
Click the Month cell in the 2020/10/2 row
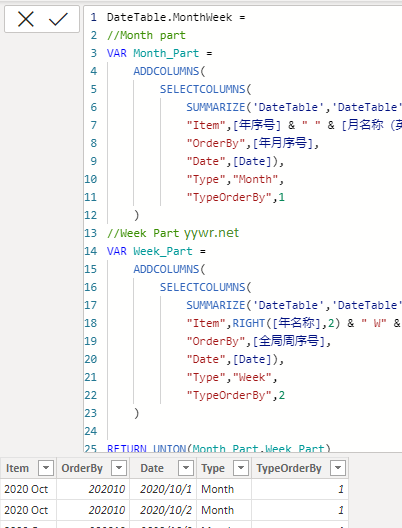pyautogui.click(x=224, y=510)
